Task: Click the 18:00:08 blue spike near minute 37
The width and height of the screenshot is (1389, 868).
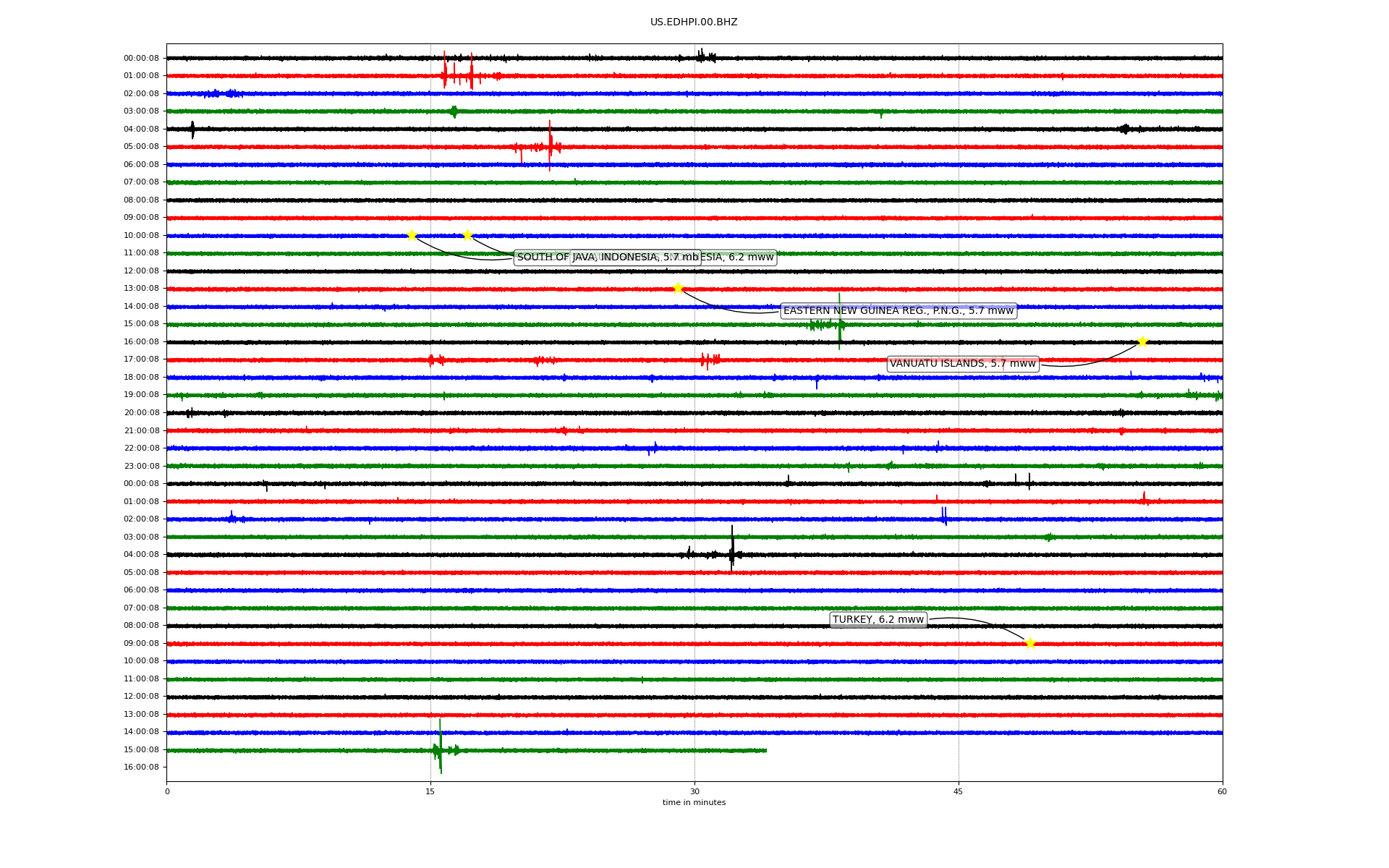Action: 817,381
